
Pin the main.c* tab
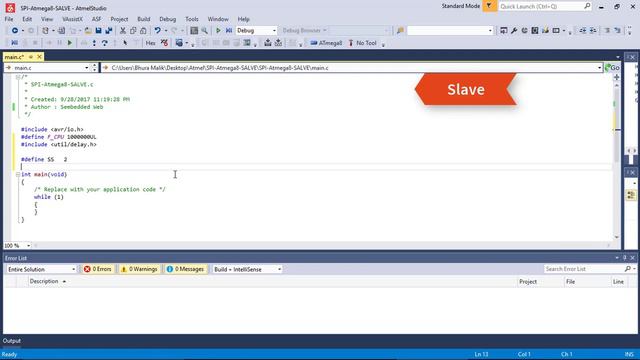(x=31, y=57)
